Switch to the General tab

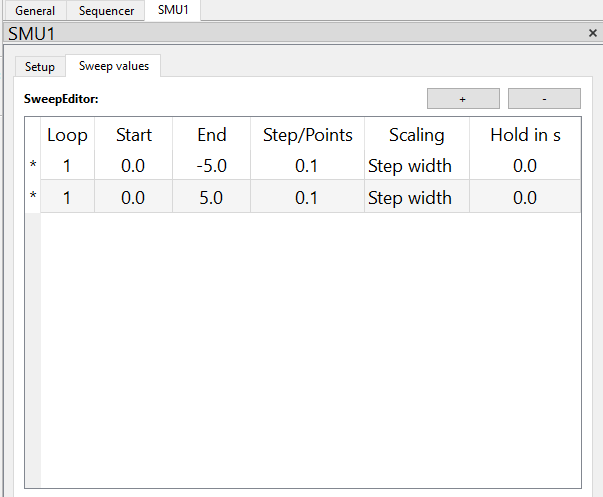point(35,10)
